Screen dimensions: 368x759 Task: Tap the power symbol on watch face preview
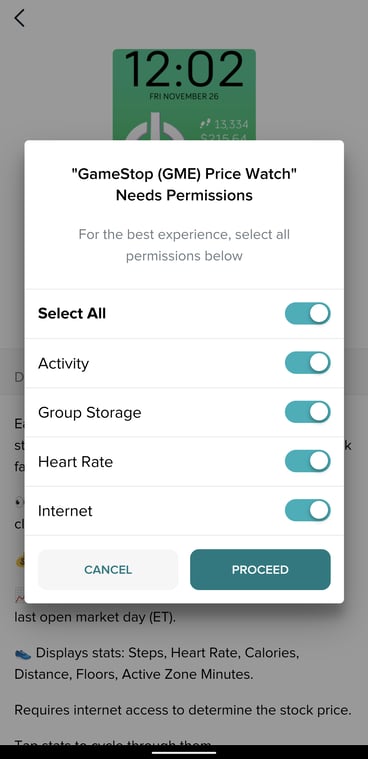pos(154,127)
